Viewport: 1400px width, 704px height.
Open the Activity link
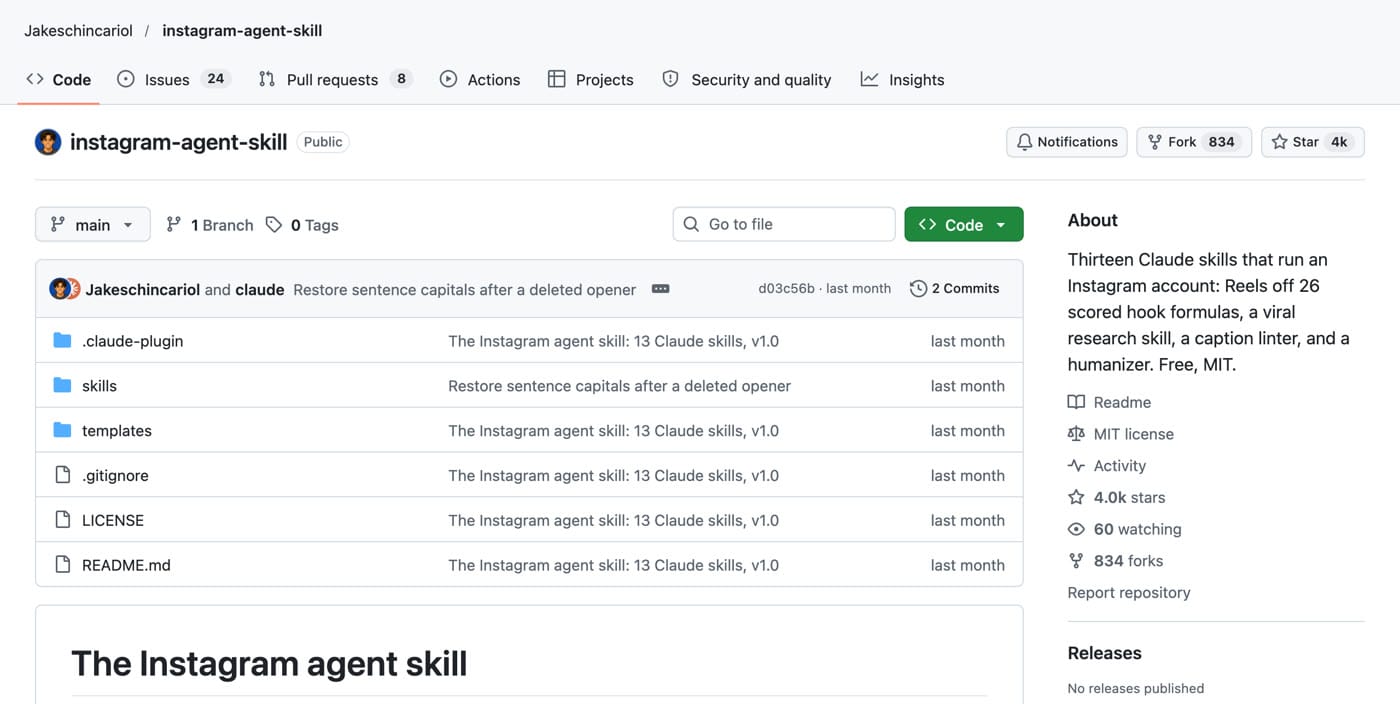[1107, 466]
